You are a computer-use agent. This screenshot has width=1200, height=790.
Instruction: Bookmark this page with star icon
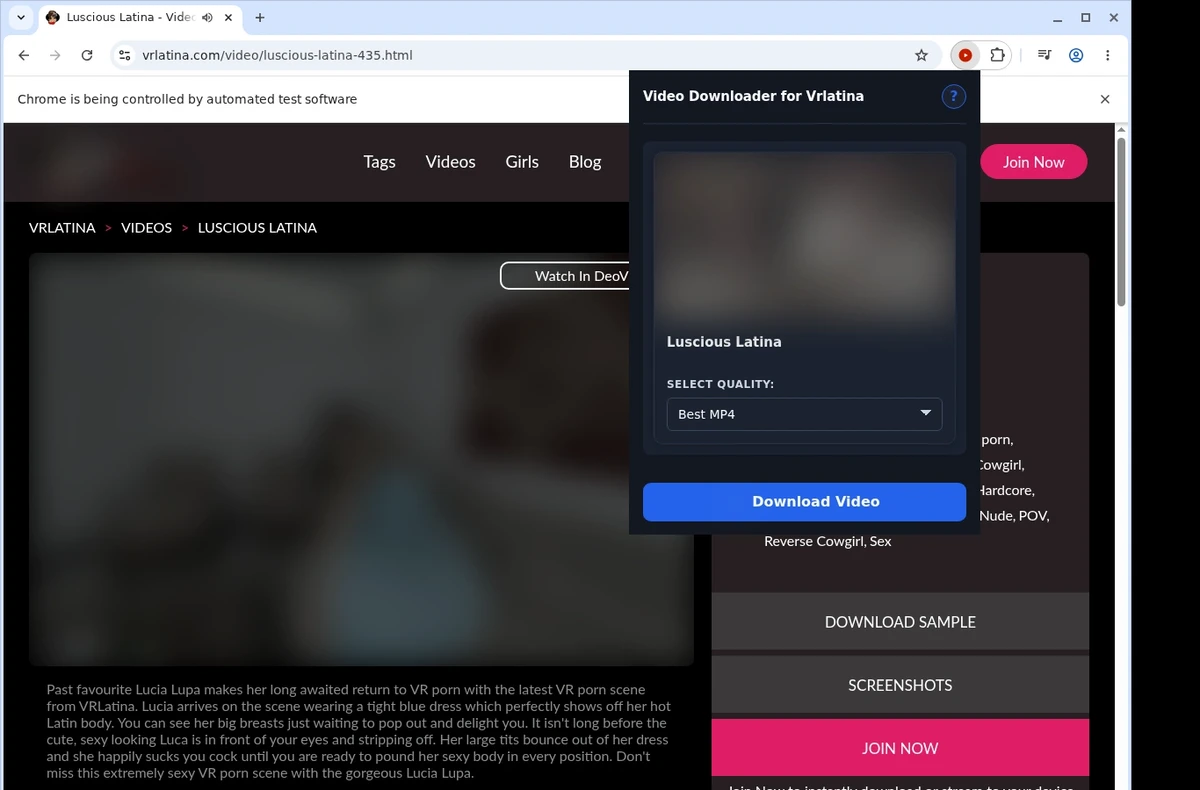point(922,56)
